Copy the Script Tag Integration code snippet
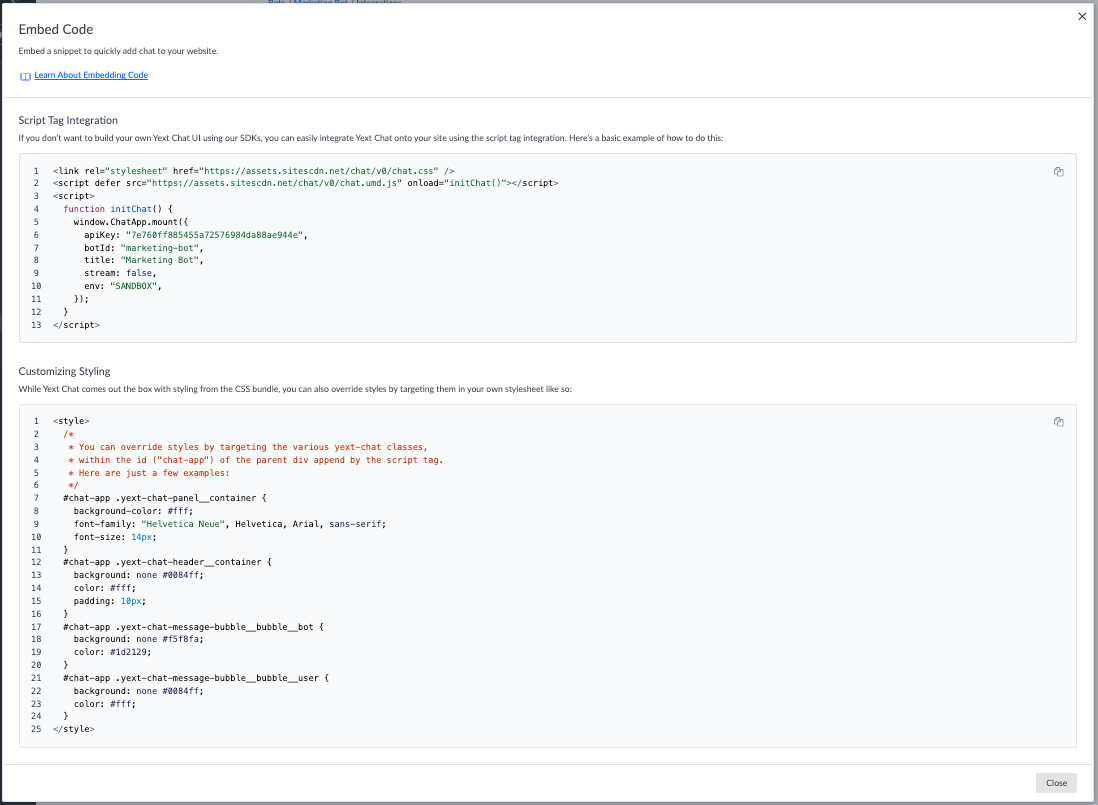 tap(1058, 172)
